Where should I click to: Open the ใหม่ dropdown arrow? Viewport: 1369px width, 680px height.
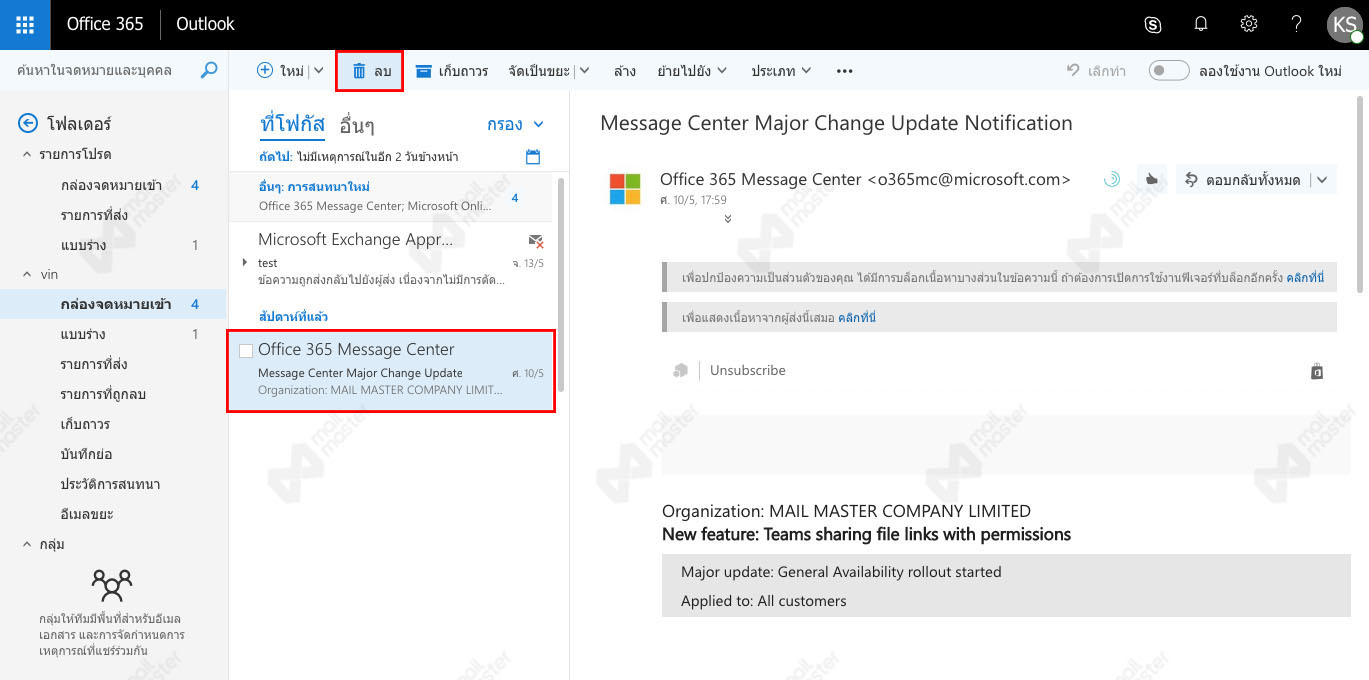point(319,71)
